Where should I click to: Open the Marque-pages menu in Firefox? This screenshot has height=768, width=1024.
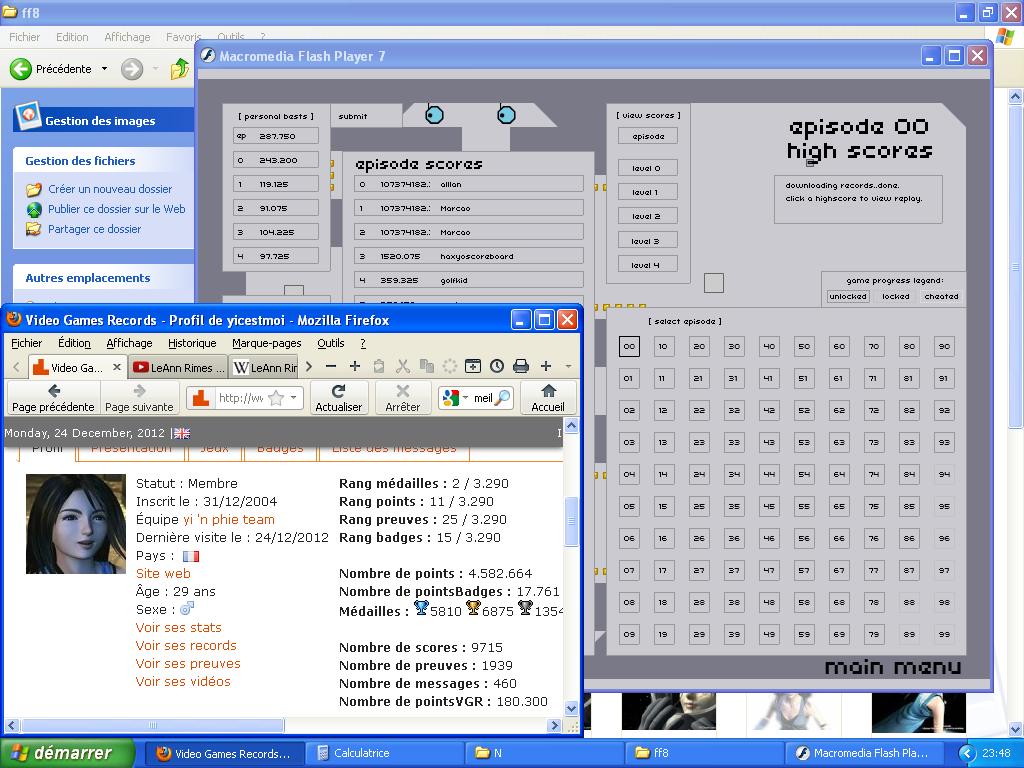point(265,343)
